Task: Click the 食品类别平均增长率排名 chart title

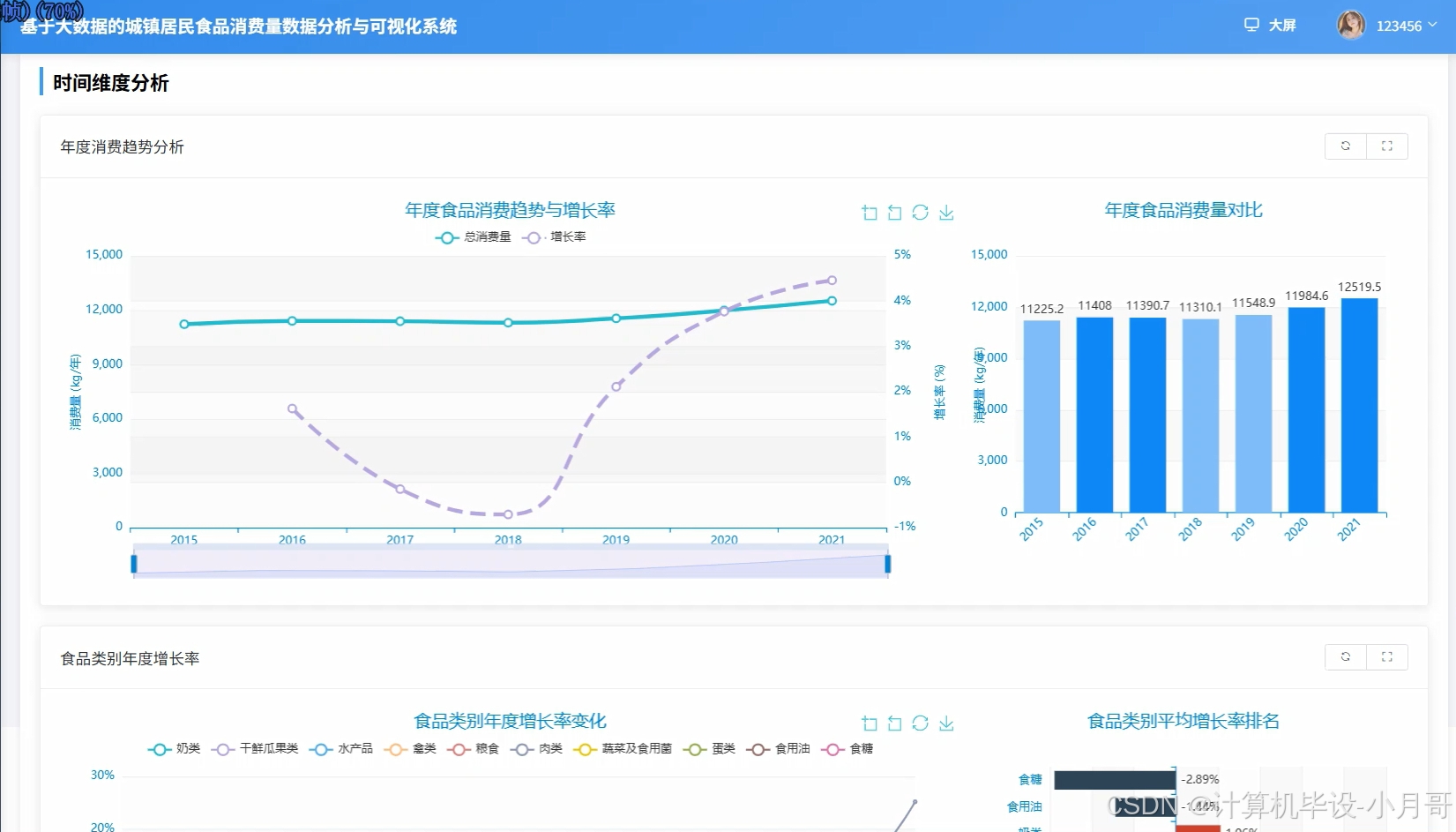Action: [1183, 721]
